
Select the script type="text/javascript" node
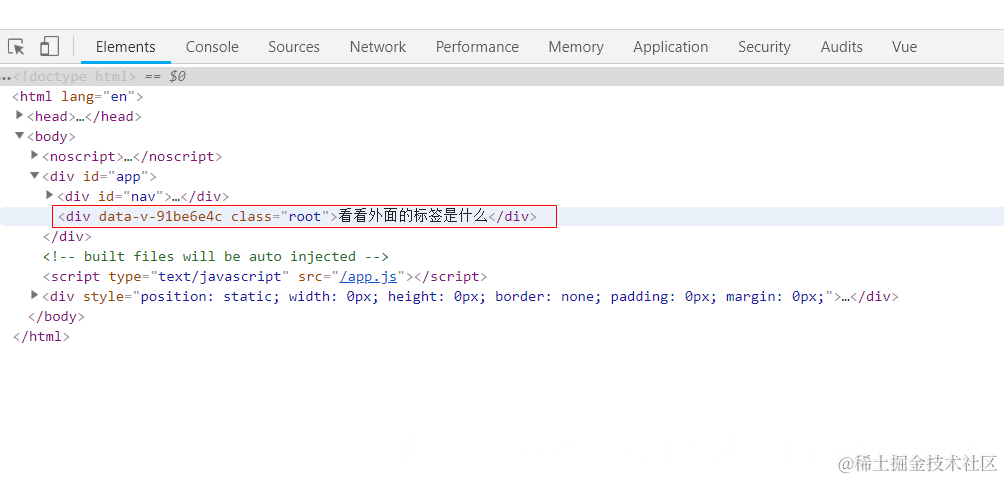tap(265, 276)
